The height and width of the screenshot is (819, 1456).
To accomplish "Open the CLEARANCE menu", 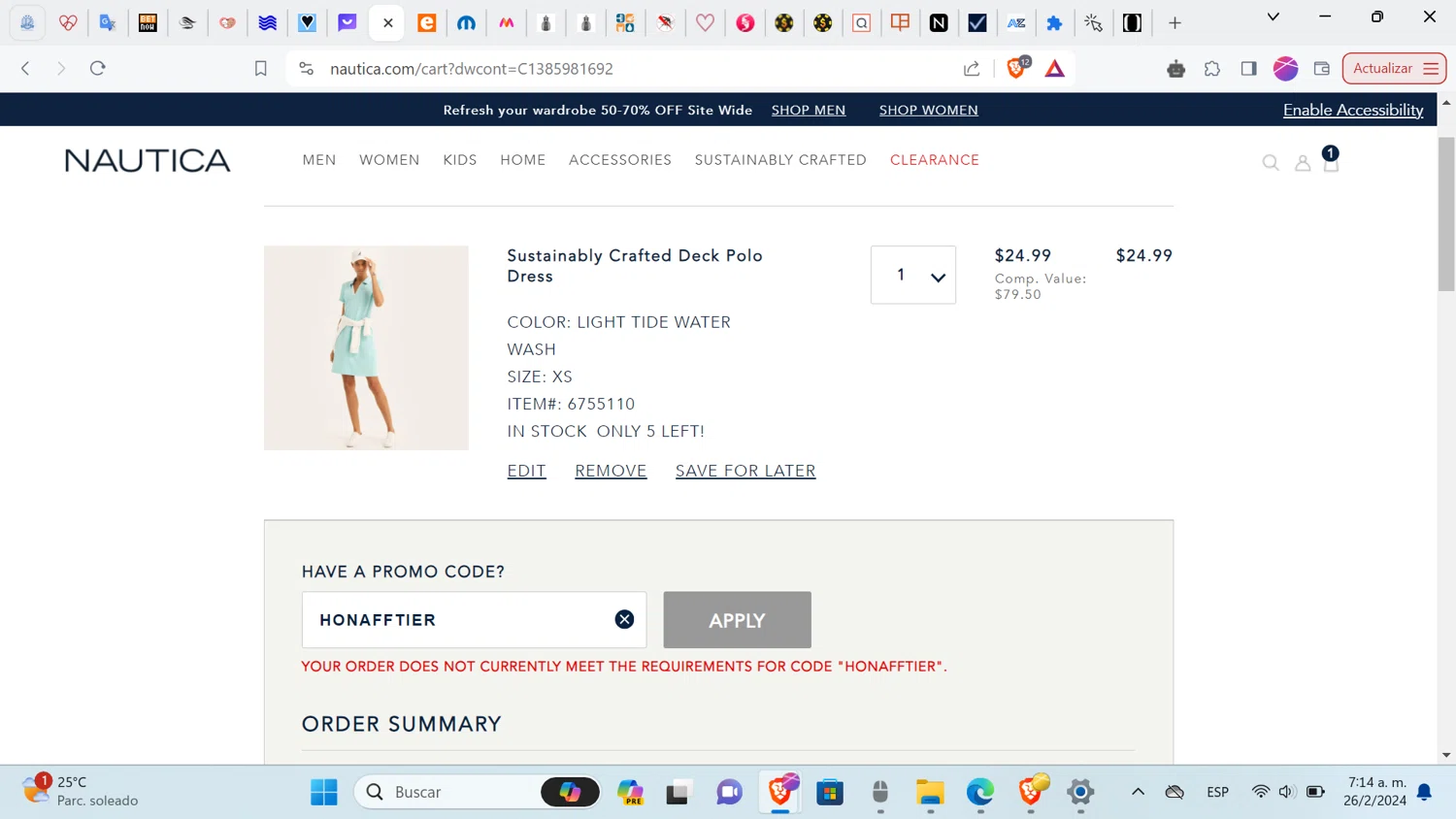I will pos(935,160).
